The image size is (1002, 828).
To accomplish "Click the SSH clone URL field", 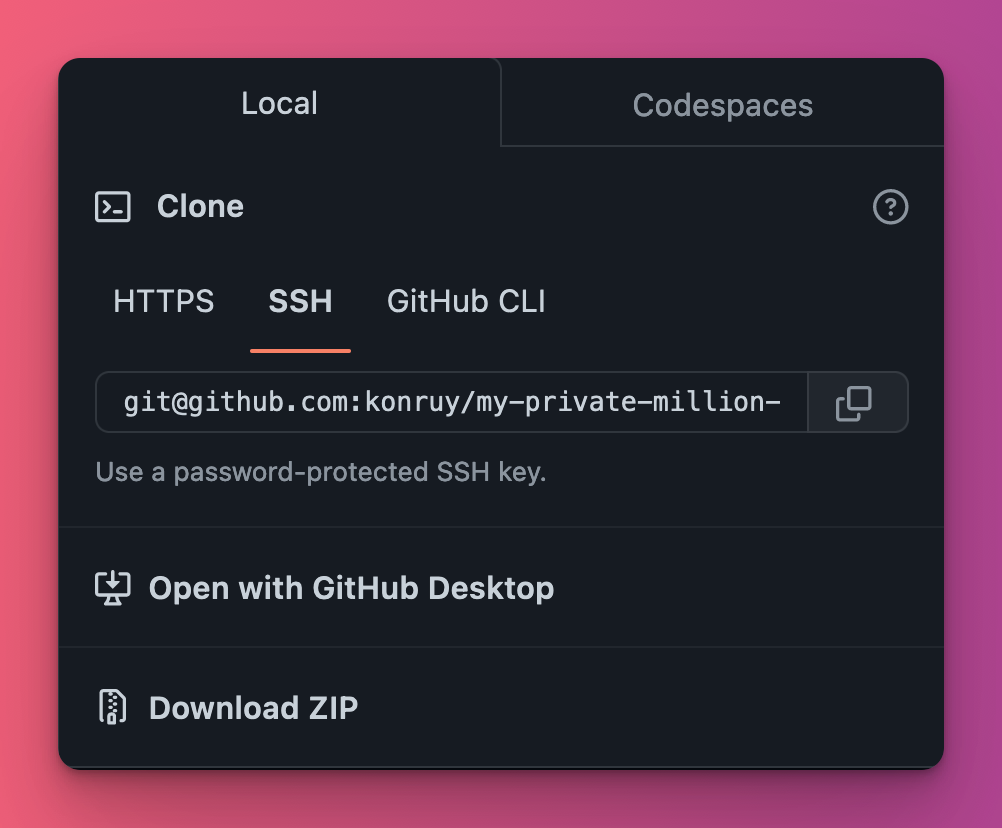I will point(452,402).
